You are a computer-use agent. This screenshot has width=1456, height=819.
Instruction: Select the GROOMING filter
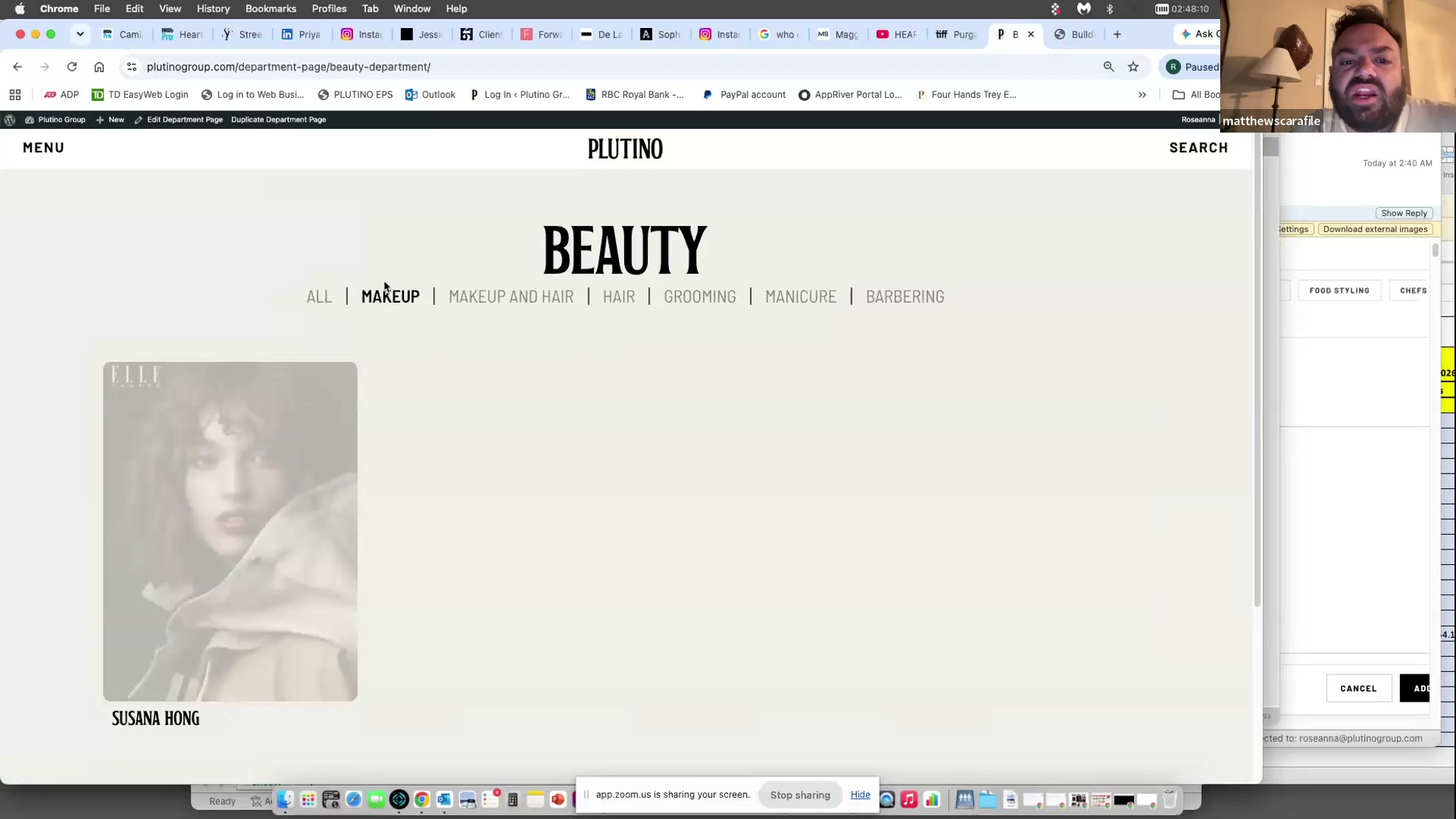[699, 296]
